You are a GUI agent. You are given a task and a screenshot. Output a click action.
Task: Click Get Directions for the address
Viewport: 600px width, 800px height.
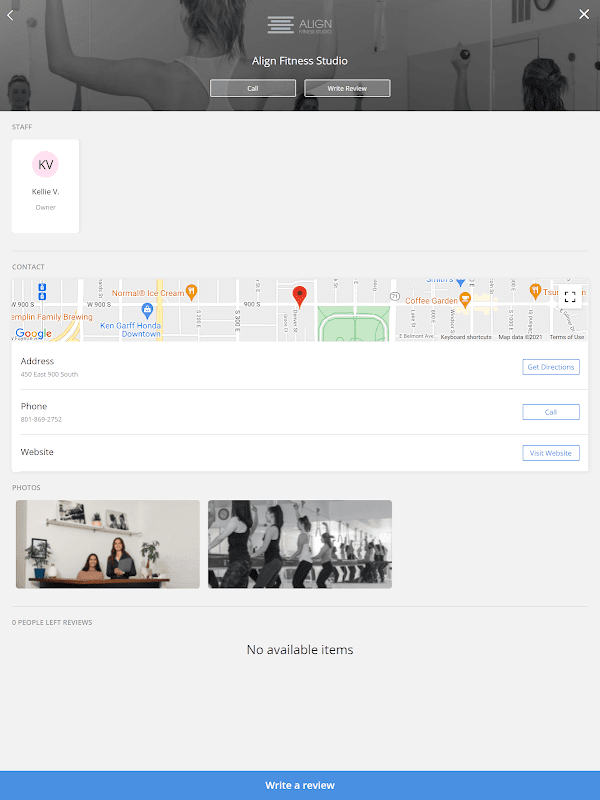pyautogui.click(x=551, y=367)
